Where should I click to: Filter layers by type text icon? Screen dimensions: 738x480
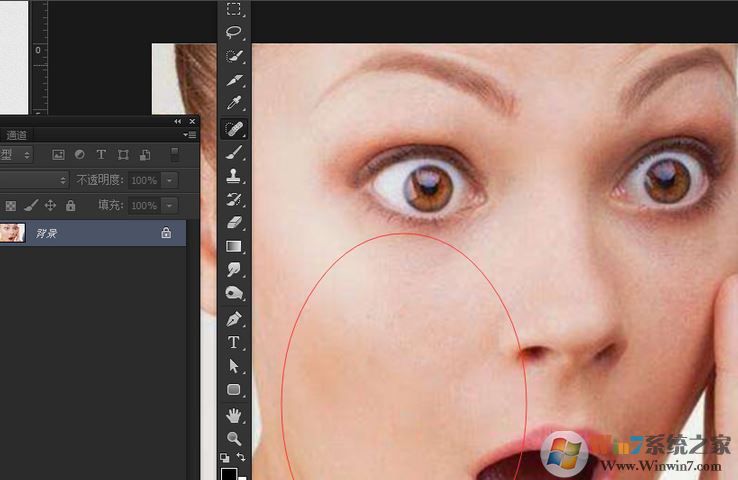pos(101,155)
